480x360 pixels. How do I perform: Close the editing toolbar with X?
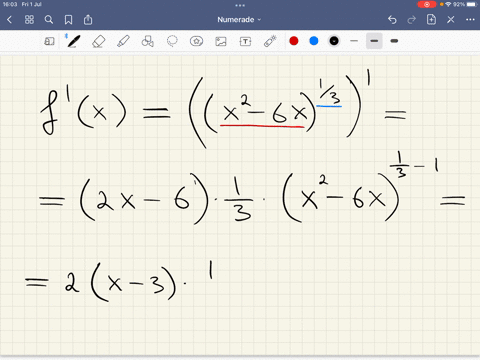pyautogui.click(x=451, y=20)
